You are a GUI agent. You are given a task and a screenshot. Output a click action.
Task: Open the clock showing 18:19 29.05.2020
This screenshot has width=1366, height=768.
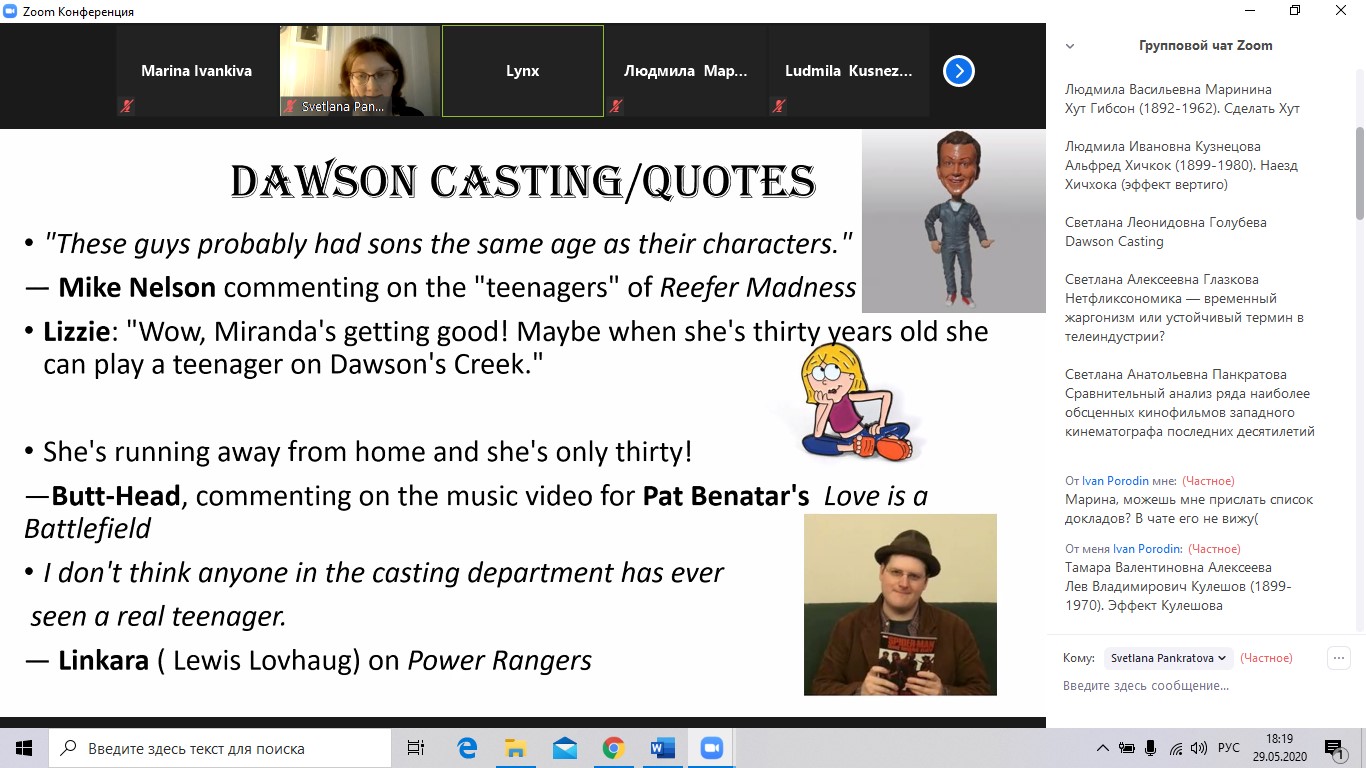pos(1279,748)
